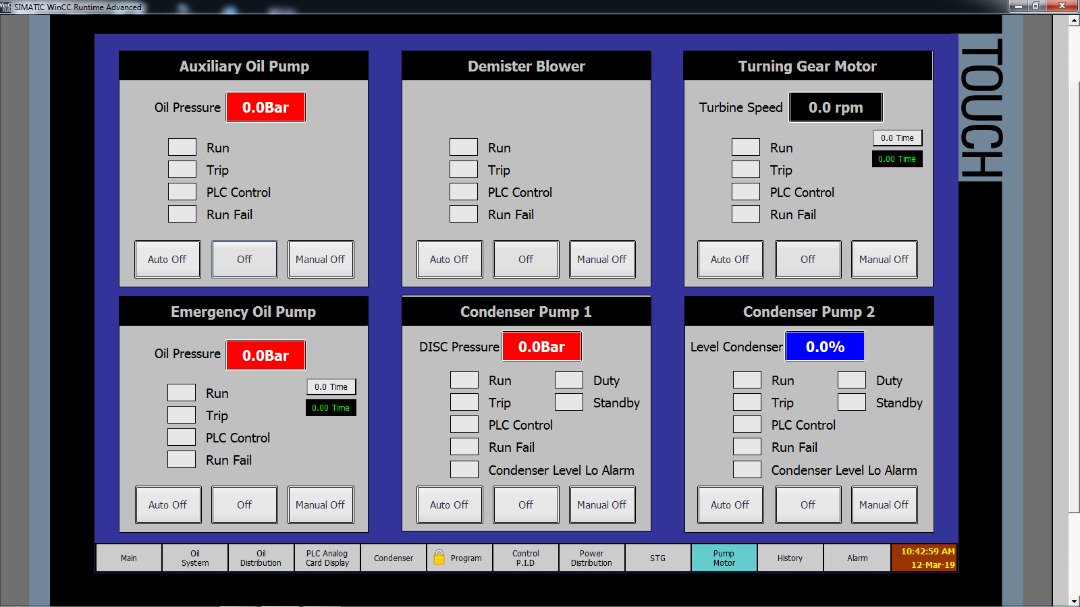Click Condenser Pump 2 Standby indicator

click(x=852, y=402)
